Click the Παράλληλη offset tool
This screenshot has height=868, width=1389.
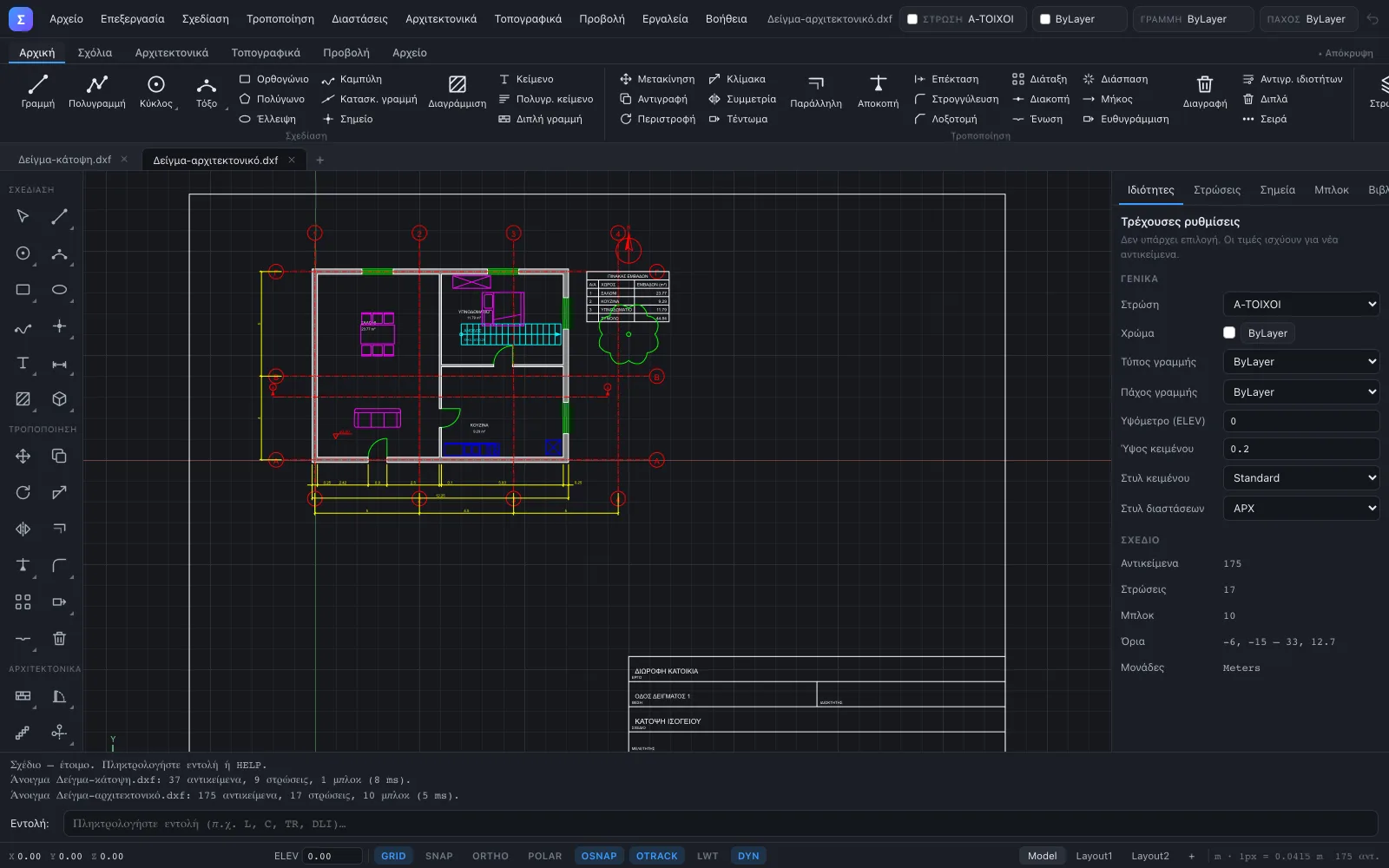pyautogui.click(x=816, y=91)
